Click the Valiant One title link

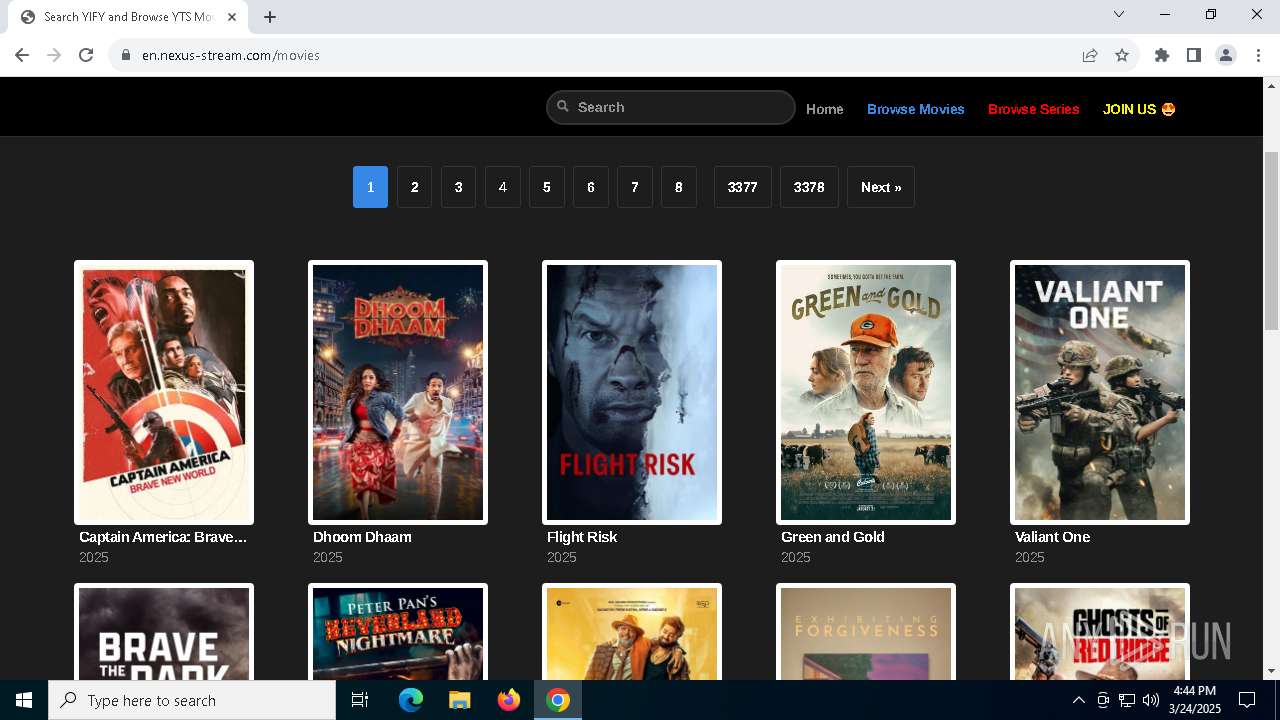[x=1052, y=537]
